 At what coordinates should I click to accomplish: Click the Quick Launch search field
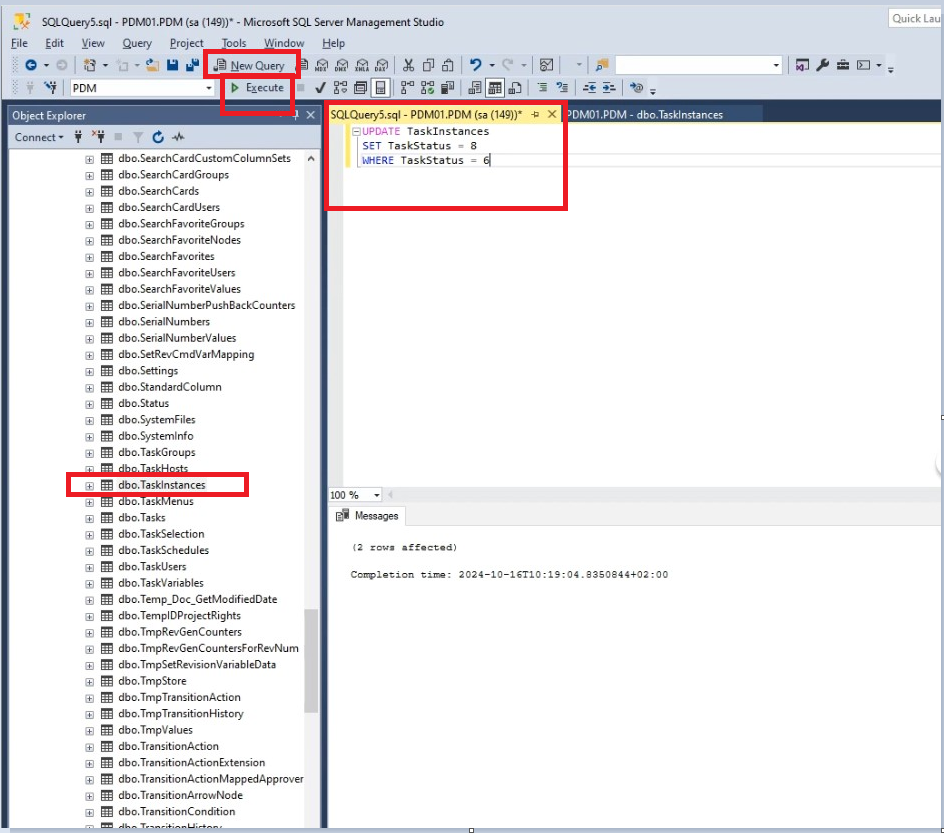[x=915, y=19]
